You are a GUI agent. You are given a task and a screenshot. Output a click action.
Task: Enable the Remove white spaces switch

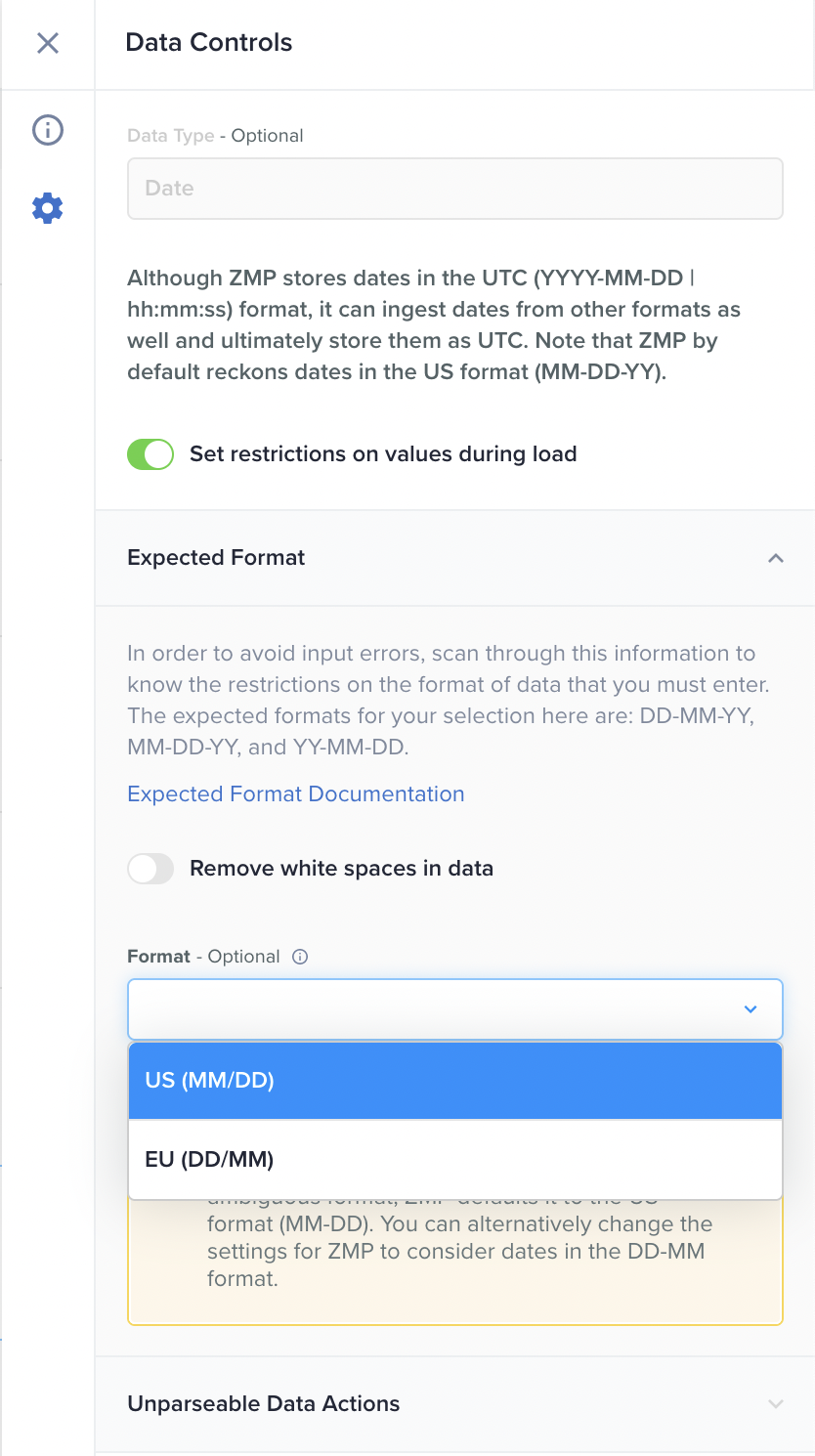point(150,869)
